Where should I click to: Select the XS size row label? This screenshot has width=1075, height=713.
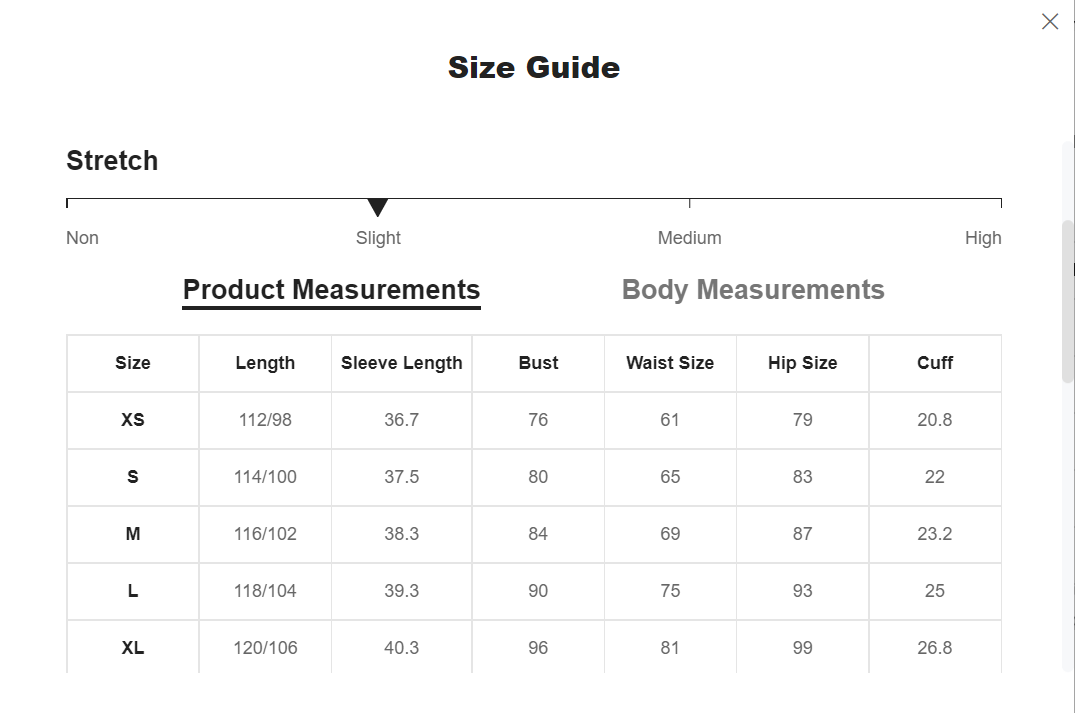[133, 420]
